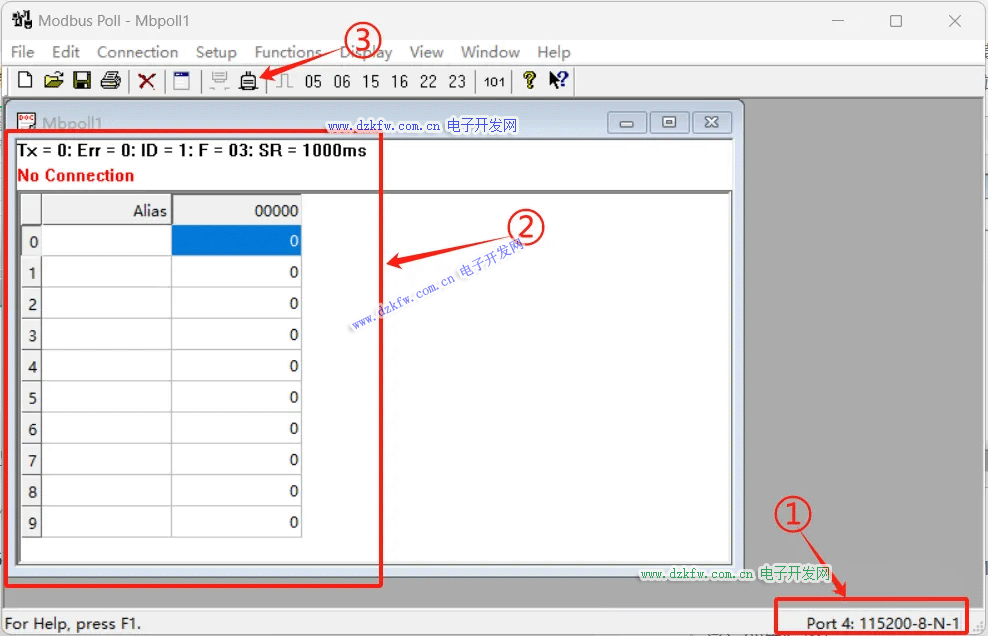This screenshot has width=988, height=636.
Task: Select the value cell in row 5
Action: pyautogui.click(x=237, y=396)
